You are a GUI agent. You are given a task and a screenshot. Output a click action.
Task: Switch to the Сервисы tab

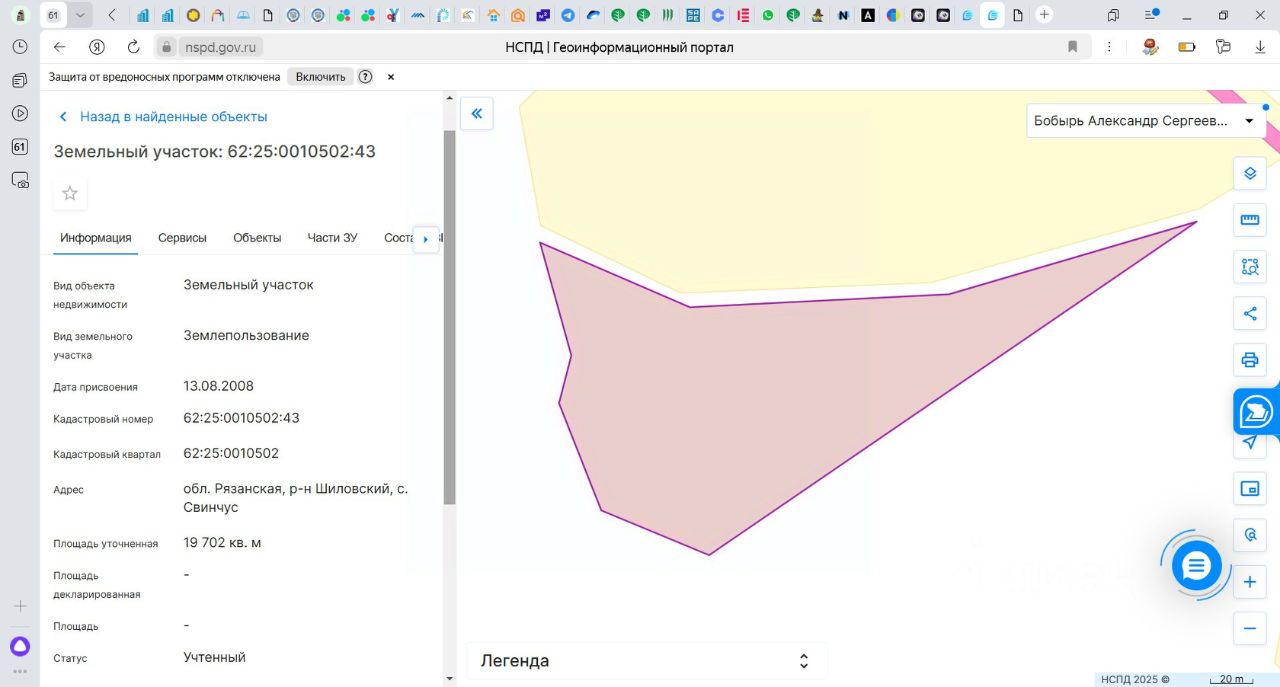pyautogui.click(x=182, y=238)
